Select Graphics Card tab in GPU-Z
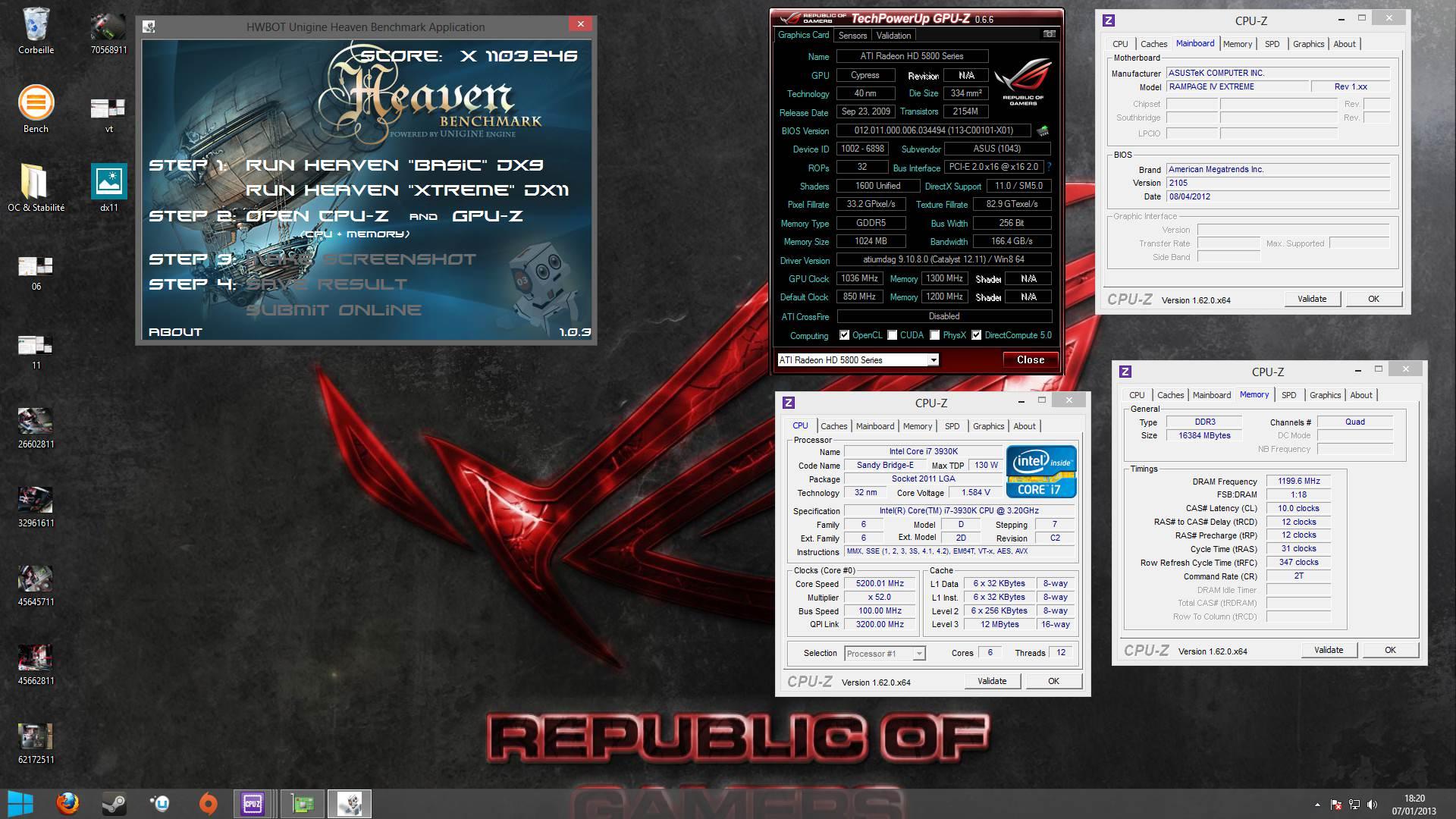Viewport: 1456px width, 819px height. point(803,35)
